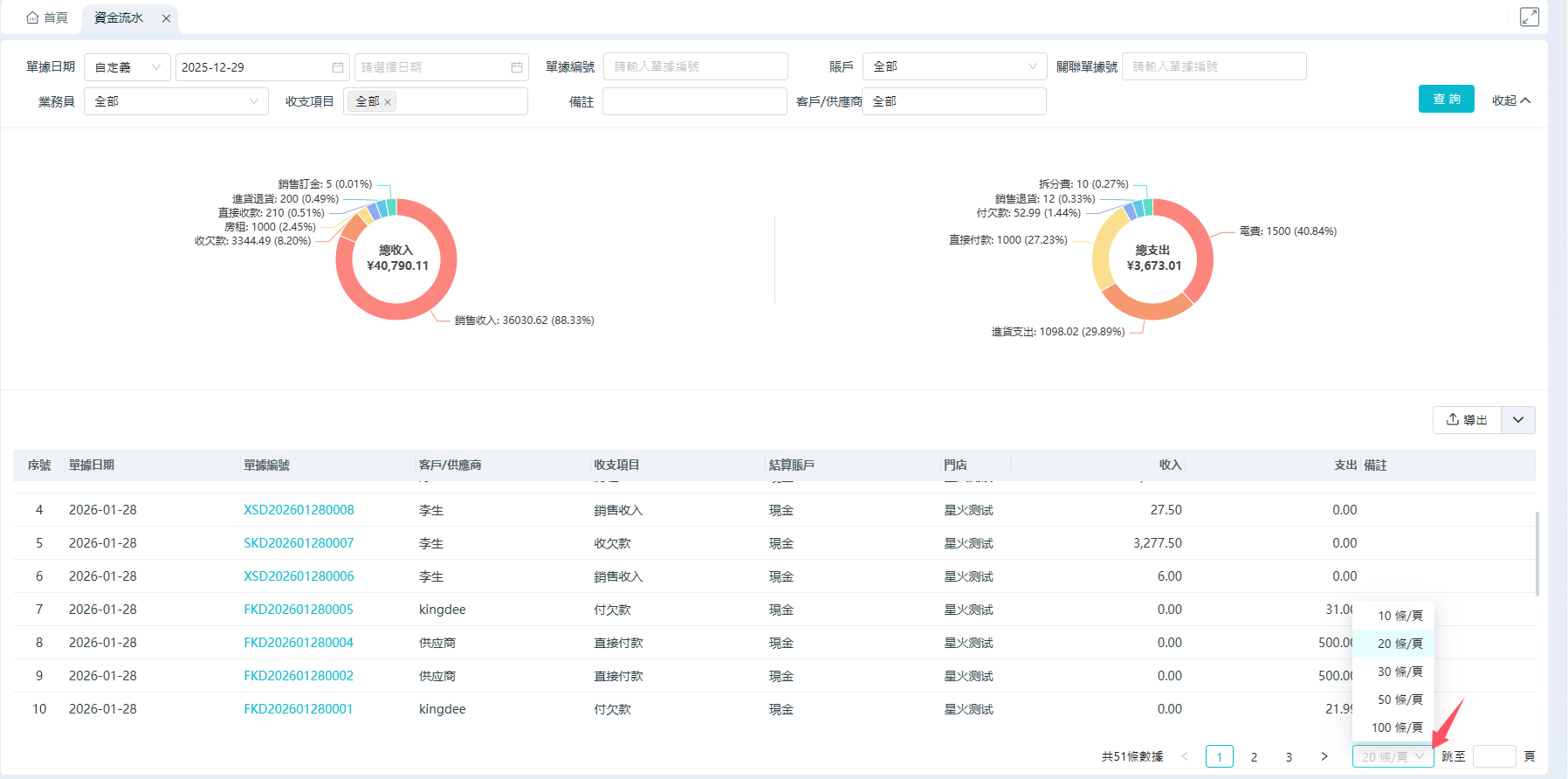The image size is (1568, 779).
Task: Open the 首頁 home tab
Action: point(47,17)
